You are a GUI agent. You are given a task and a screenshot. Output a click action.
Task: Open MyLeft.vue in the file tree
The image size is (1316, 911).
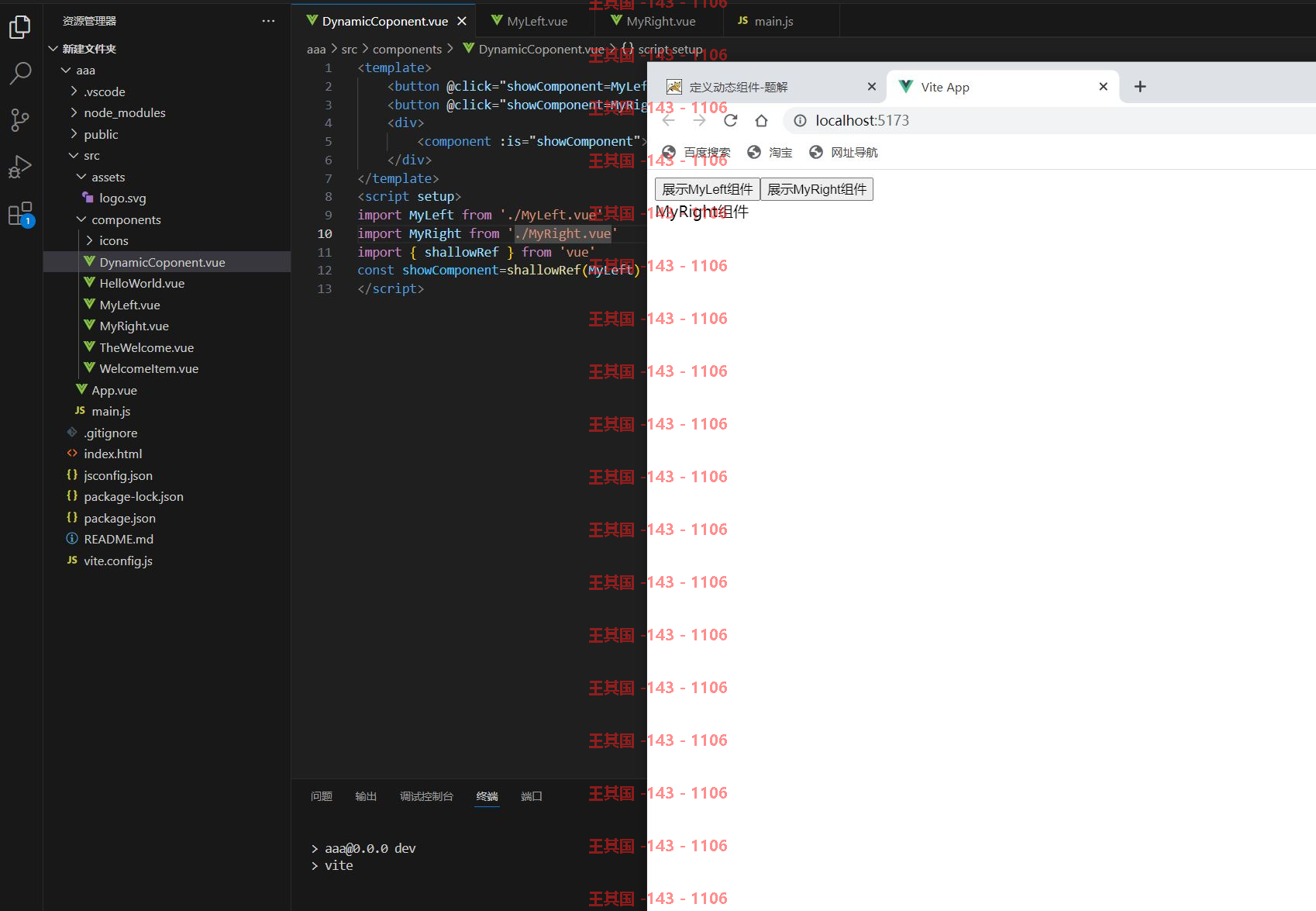[x=167, y=305]
